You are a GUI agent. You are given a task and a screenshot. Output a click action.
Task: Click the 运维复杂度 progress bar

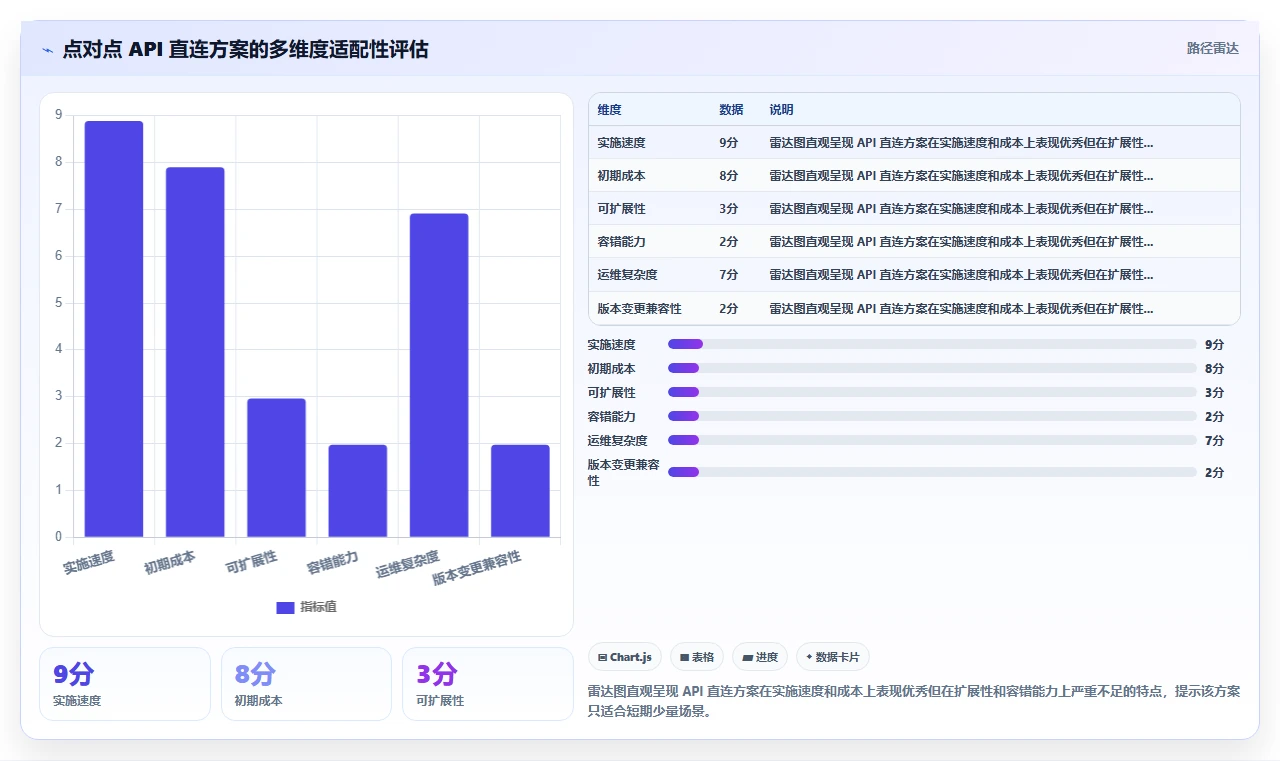point(932,440)
